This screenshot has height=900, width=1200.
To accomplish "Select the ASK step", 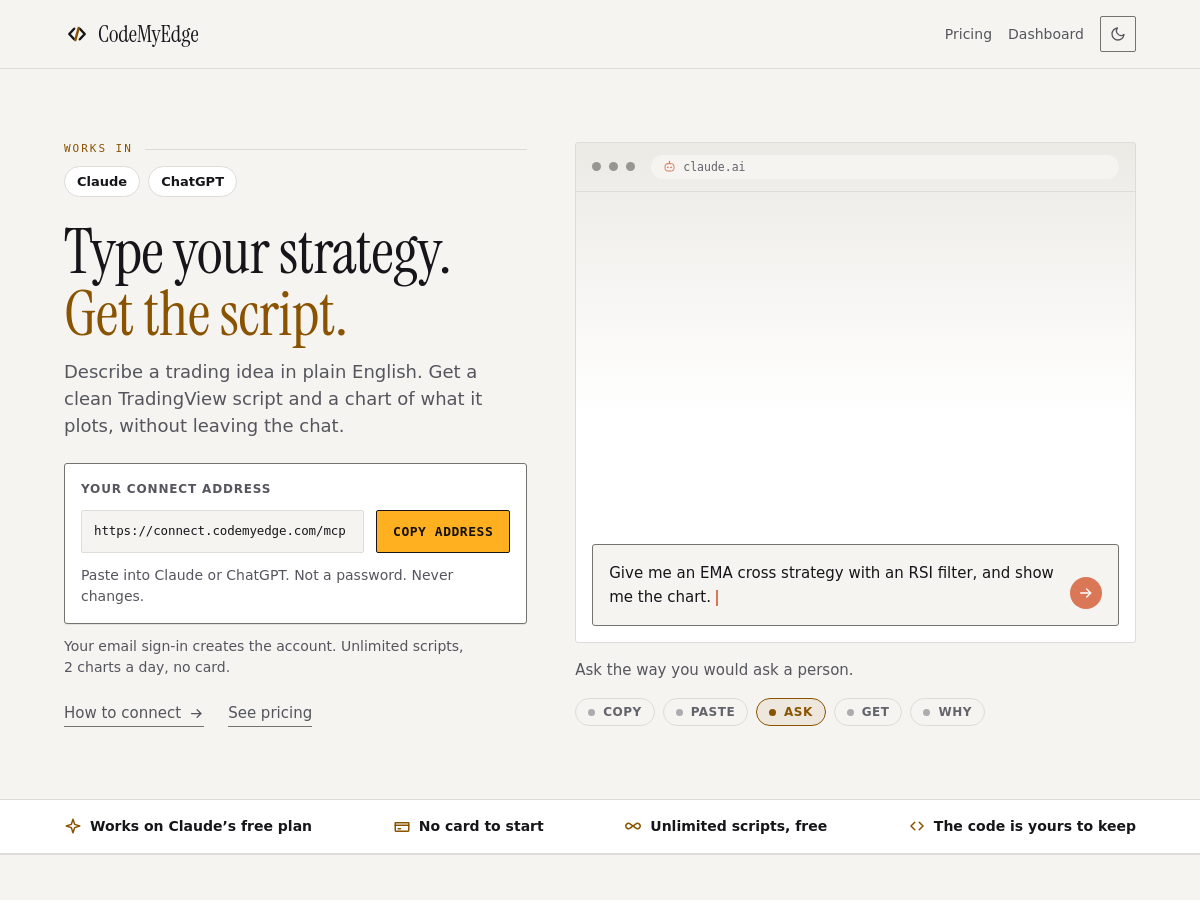I will 791,712.
